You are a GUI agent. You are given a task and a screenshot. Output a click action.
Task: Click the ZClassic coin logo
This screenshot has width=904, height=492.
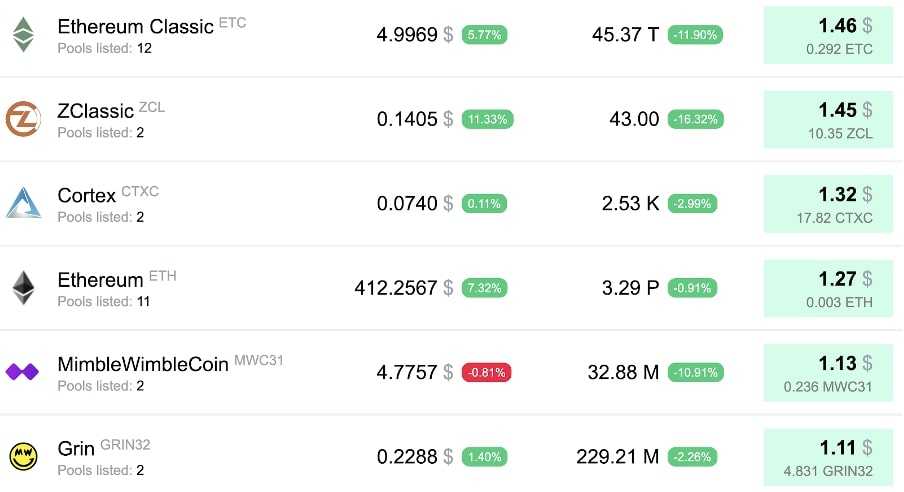click(x=23, y=119)
